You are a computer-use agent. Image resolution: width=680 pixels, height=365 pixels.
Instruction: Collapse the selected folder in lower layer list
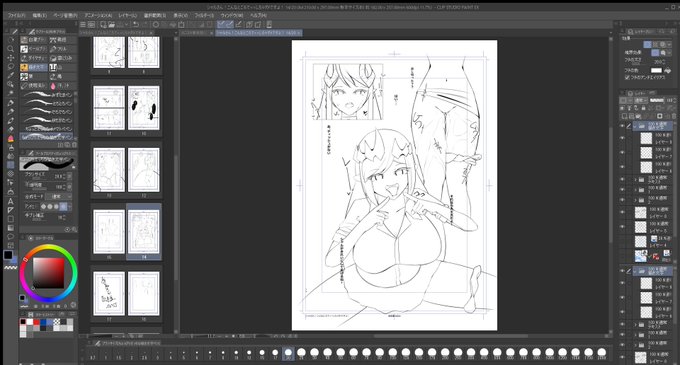point(635,271)
